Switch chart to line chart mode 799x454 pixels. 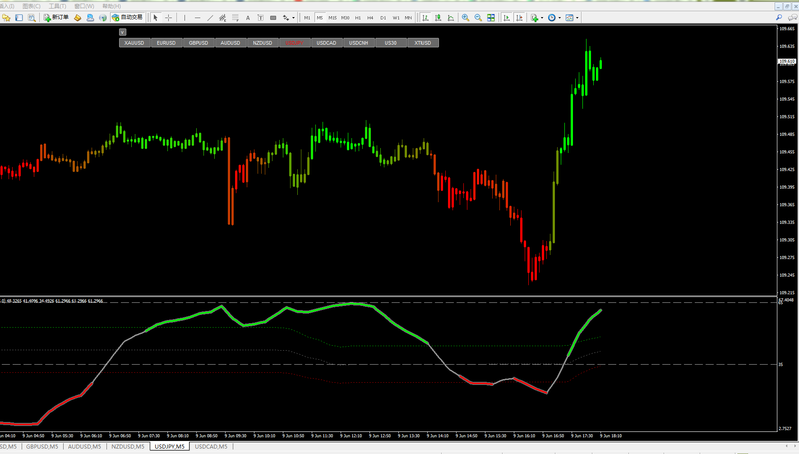(451, 18)
